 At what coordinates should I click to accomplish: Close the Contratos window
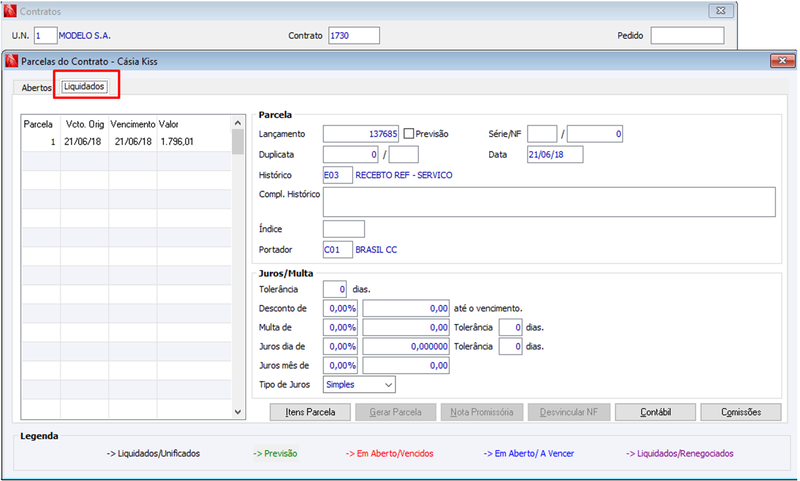tap(721, 11)
